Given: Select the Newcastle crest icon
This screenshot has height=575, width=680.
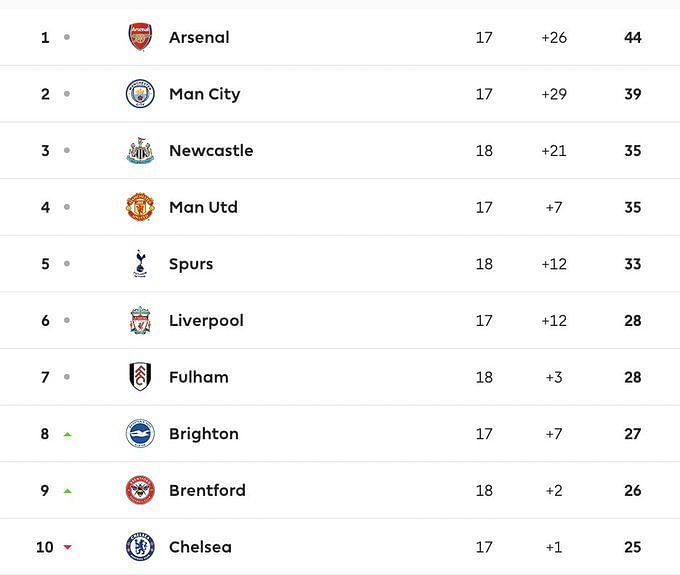Looking at the screenshot, I should (x=140, y=150).
